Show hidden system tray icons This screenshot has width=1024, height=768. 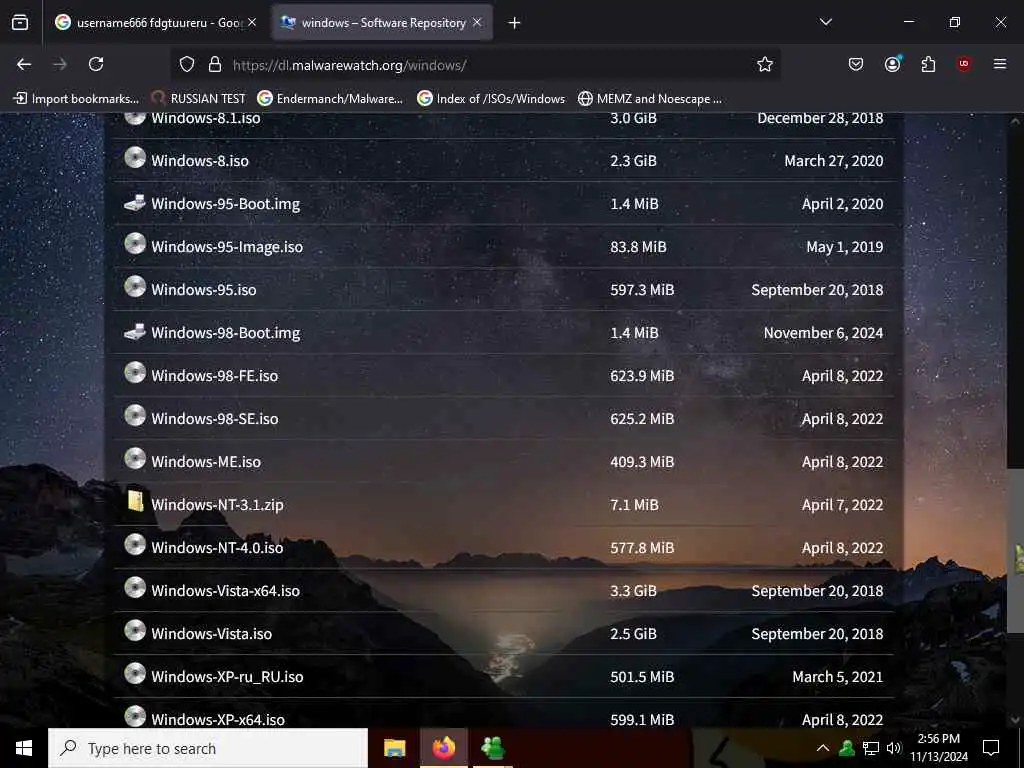click(x=823, y=748)
